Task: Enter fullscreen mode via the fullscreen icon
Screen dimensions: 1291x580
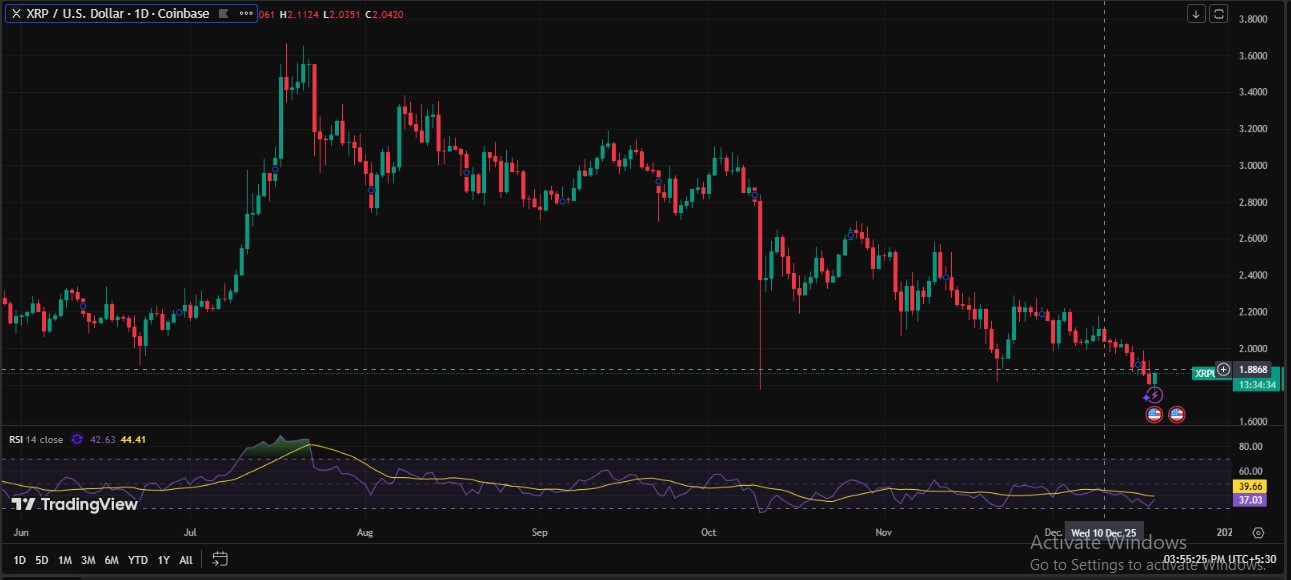Action: 1218,15
